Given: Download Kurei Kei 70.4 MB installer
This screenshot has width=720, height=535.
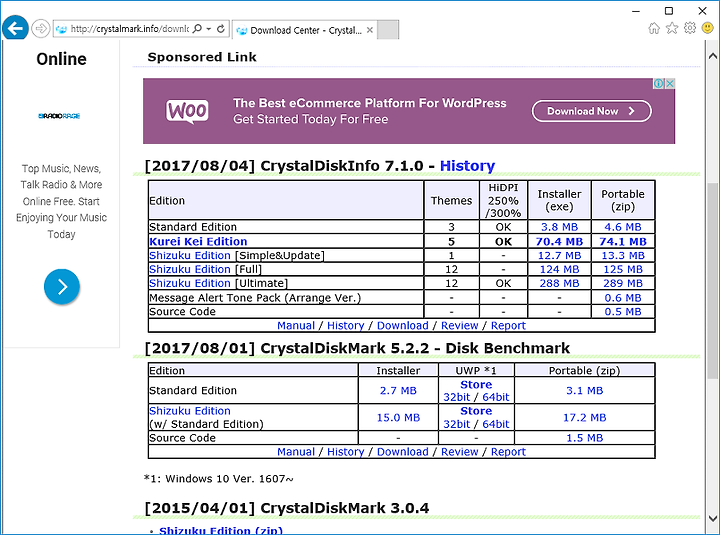Looking at the screenshot, I should [559, 242].
